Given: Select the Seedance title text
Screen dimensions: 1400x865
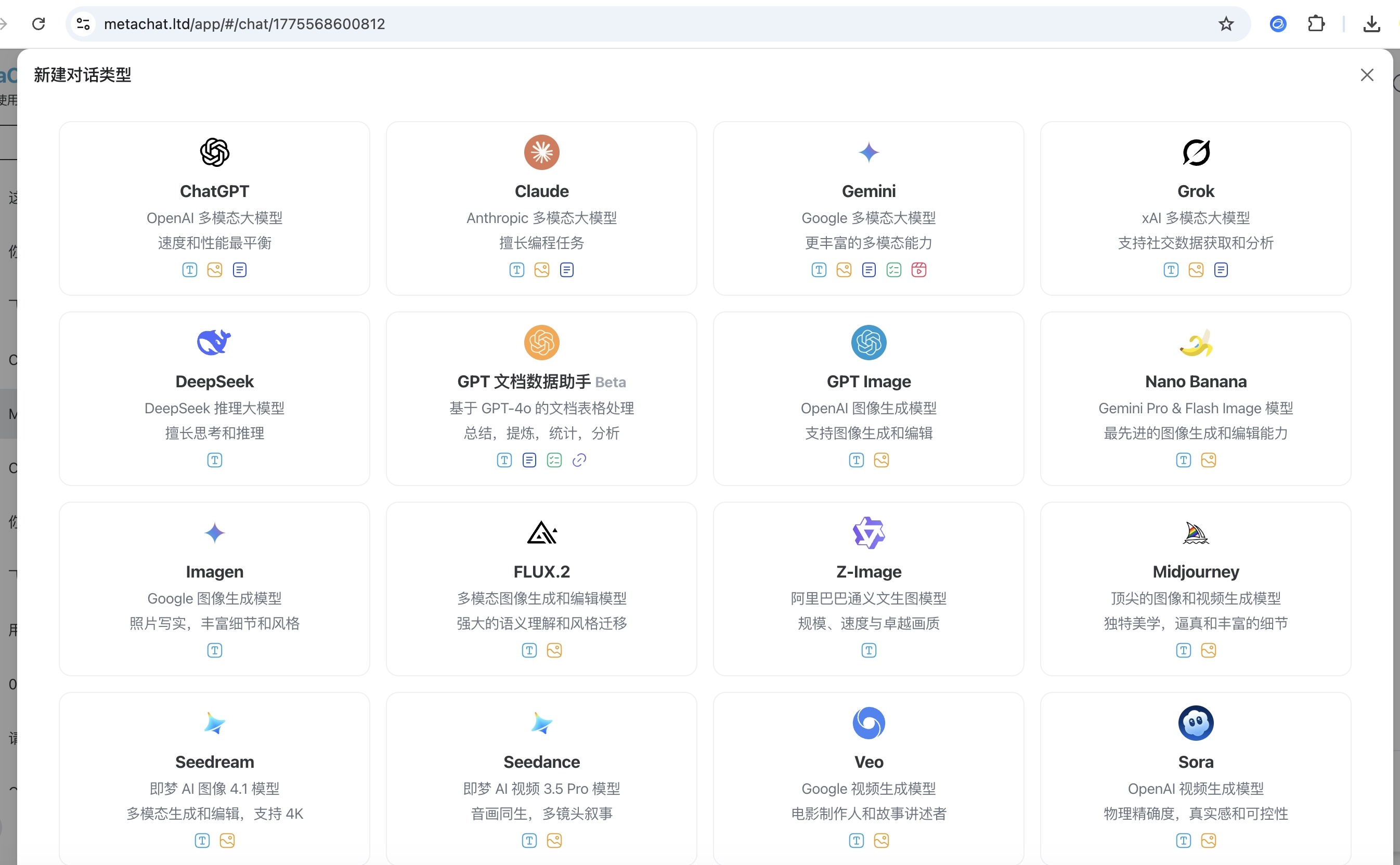Looking at the screenshot, I should pos(541,762).
